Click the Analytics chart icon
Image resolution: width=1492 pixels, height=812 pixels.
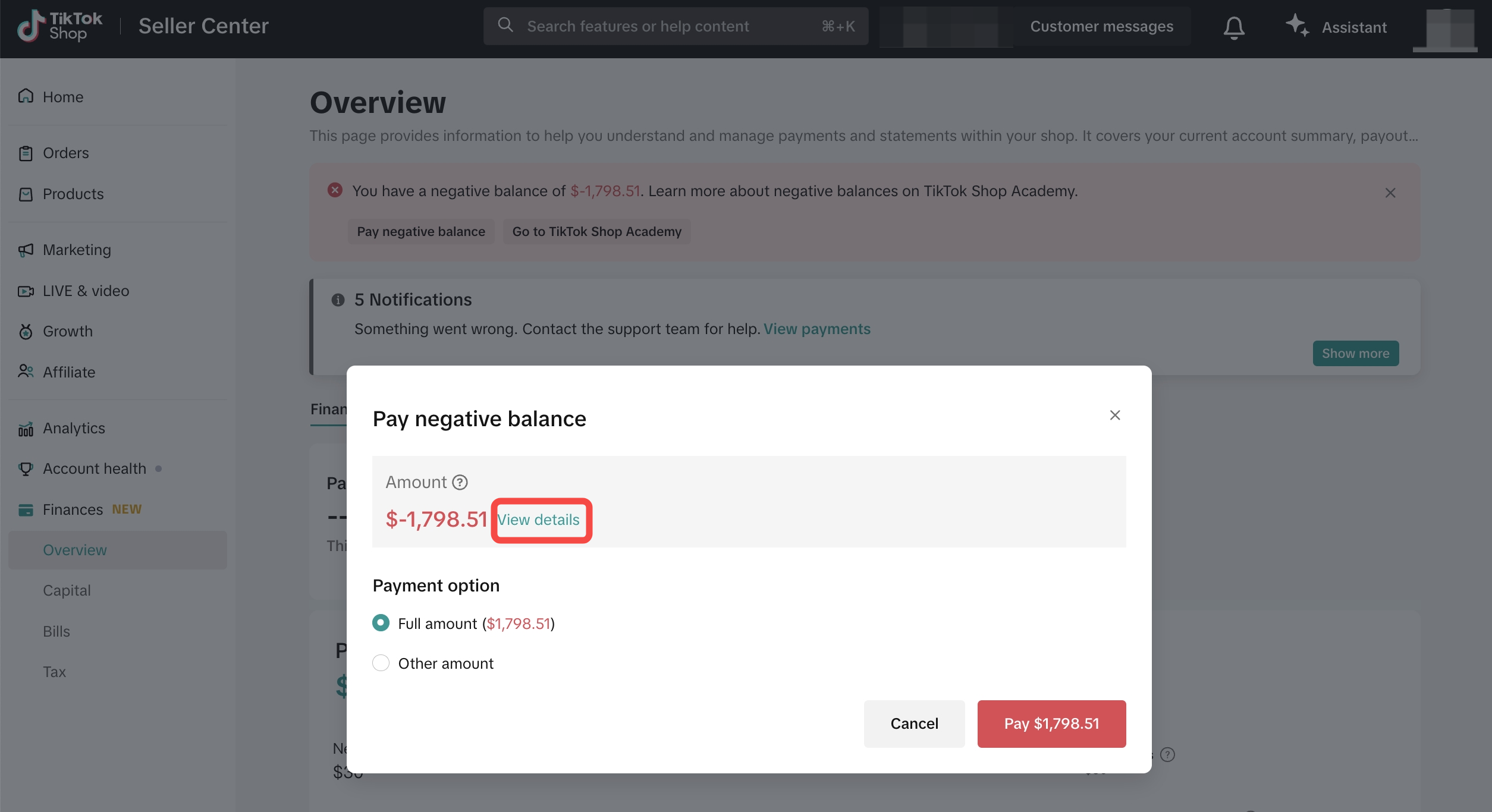coord(26,429)
